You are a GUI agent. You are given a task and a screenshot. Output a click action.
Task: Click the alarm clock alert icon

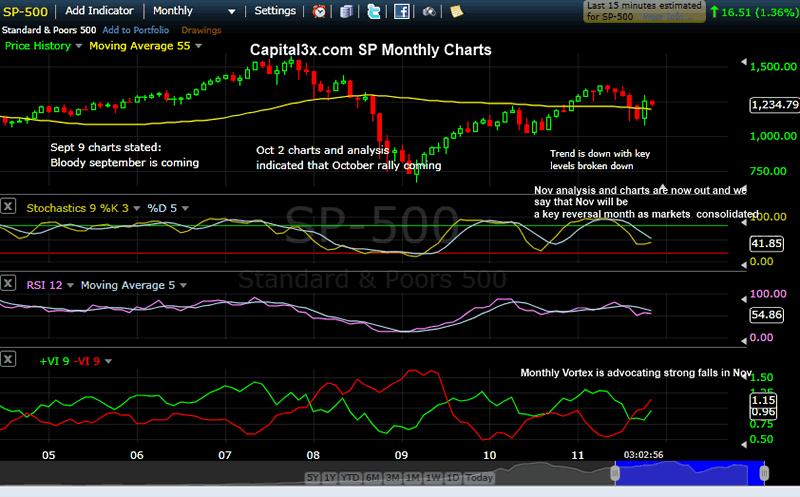tap(319, 11)
